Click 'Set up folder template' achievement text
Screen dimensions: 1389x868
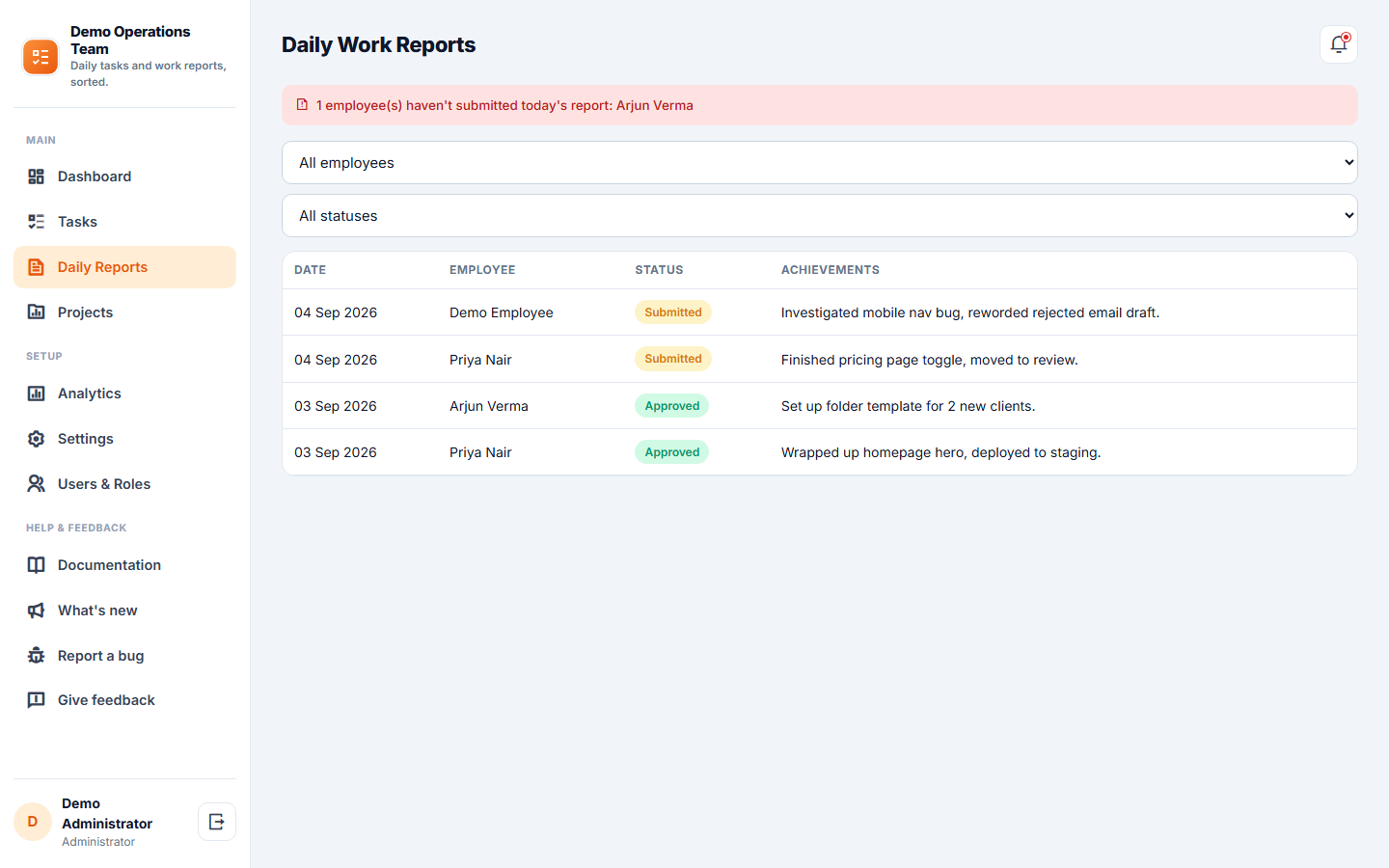point(908,406)
